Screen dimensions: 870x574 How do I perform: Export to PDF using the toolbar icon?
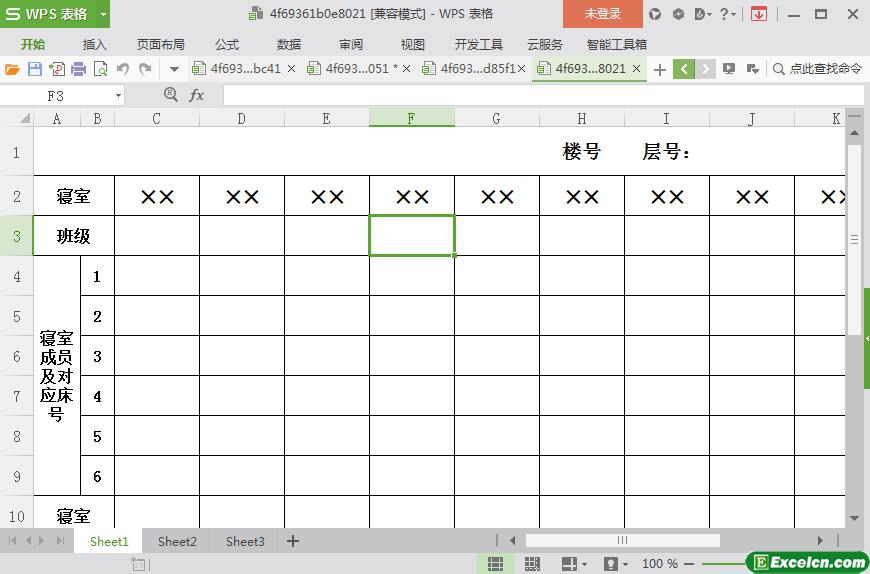[x=57, y=69]
